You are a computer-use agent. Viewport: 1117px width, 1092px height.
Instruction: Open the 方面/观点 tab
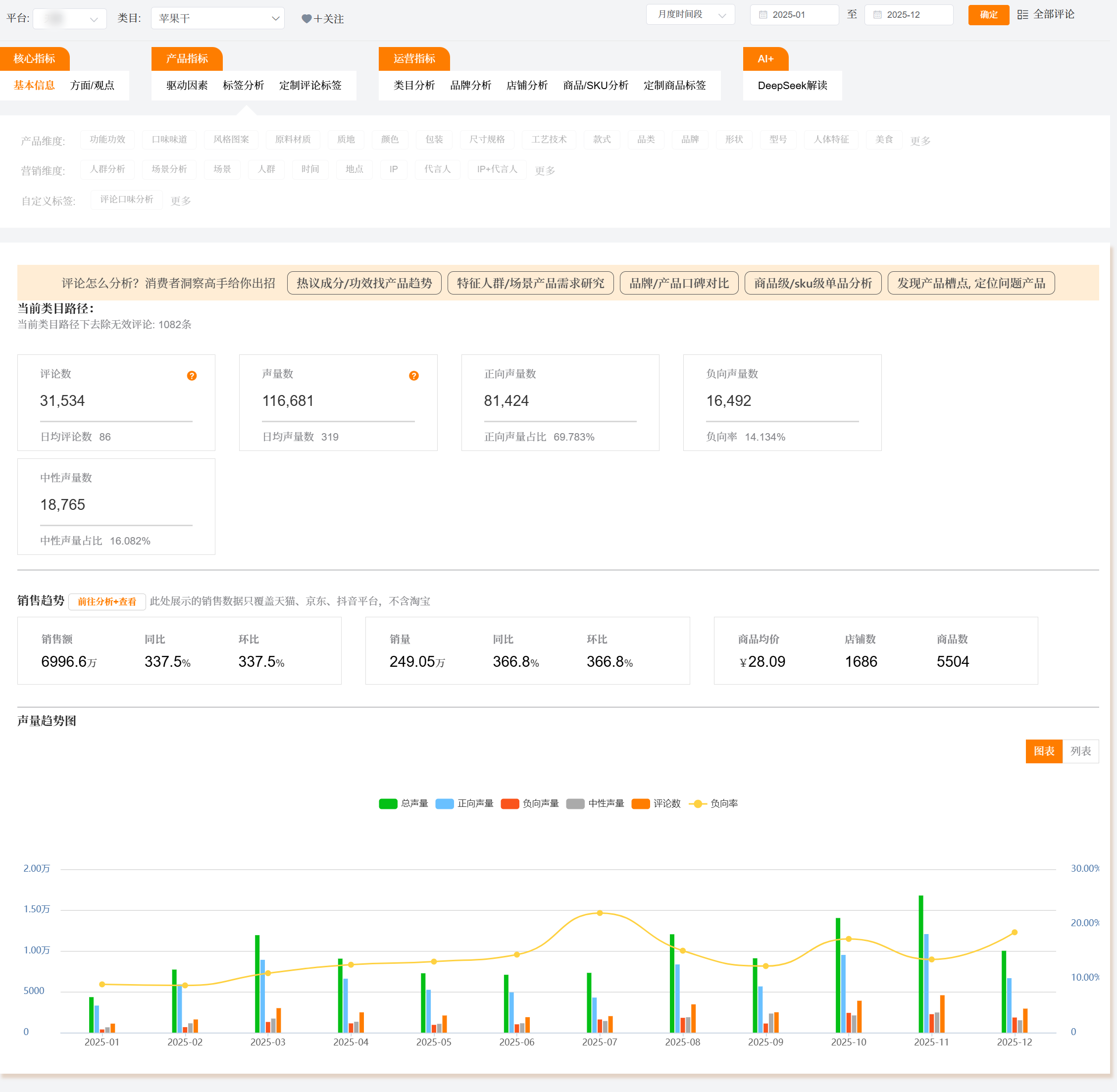92,86
